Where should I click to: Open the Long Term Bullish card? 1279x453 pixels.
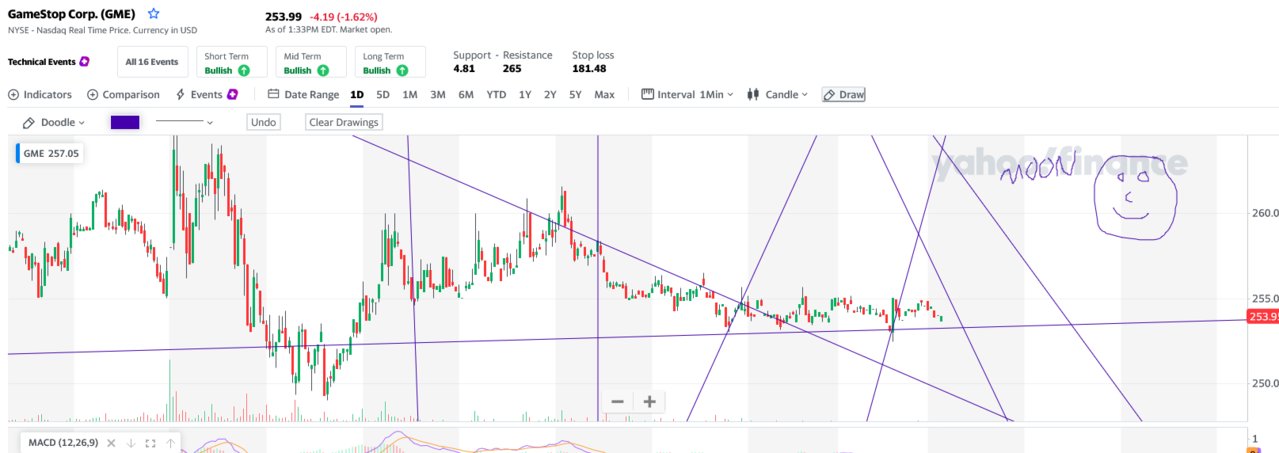(x=390, y=62)
